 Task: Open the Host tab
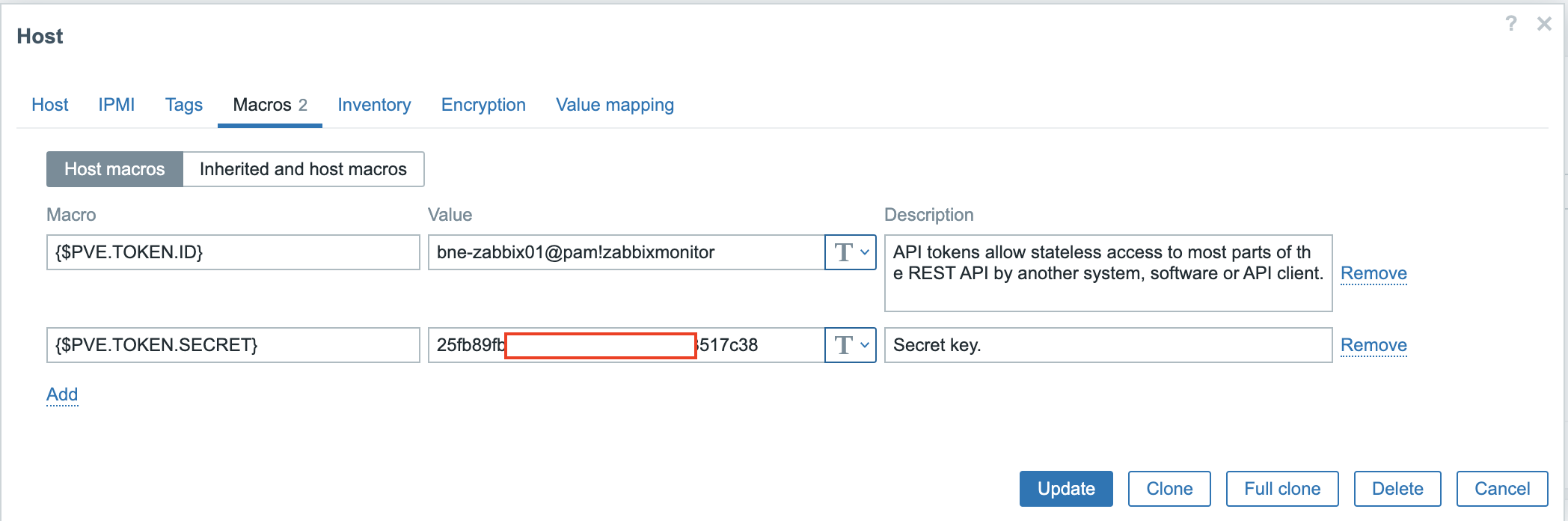tap(50, 105)
